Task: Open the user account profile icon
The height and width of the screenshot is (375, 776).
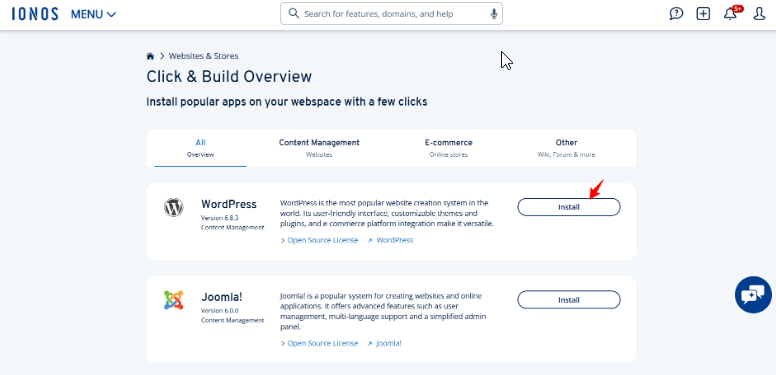Action: pos(759,14)
